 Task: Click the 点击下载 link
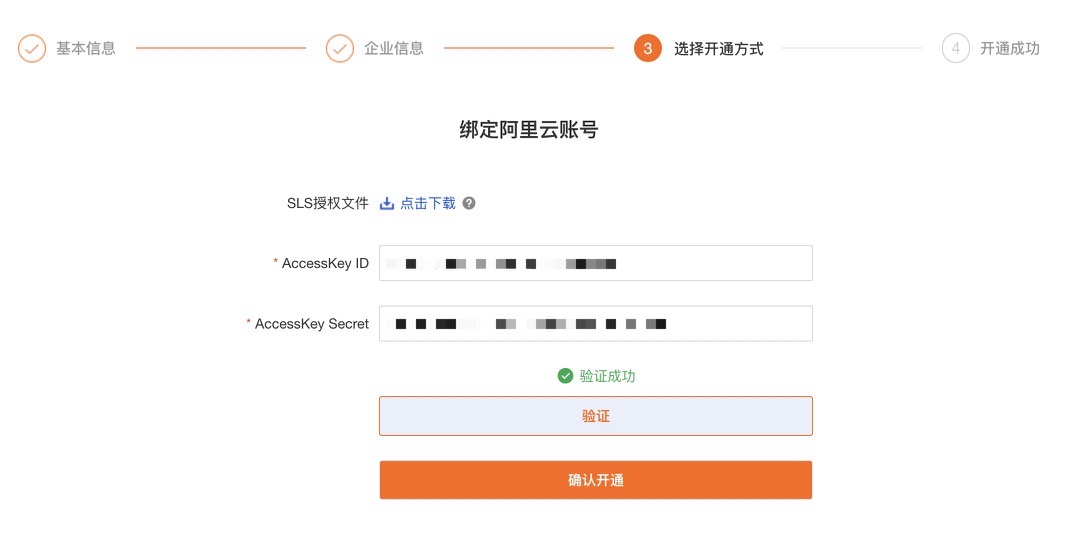click(428, 203)
